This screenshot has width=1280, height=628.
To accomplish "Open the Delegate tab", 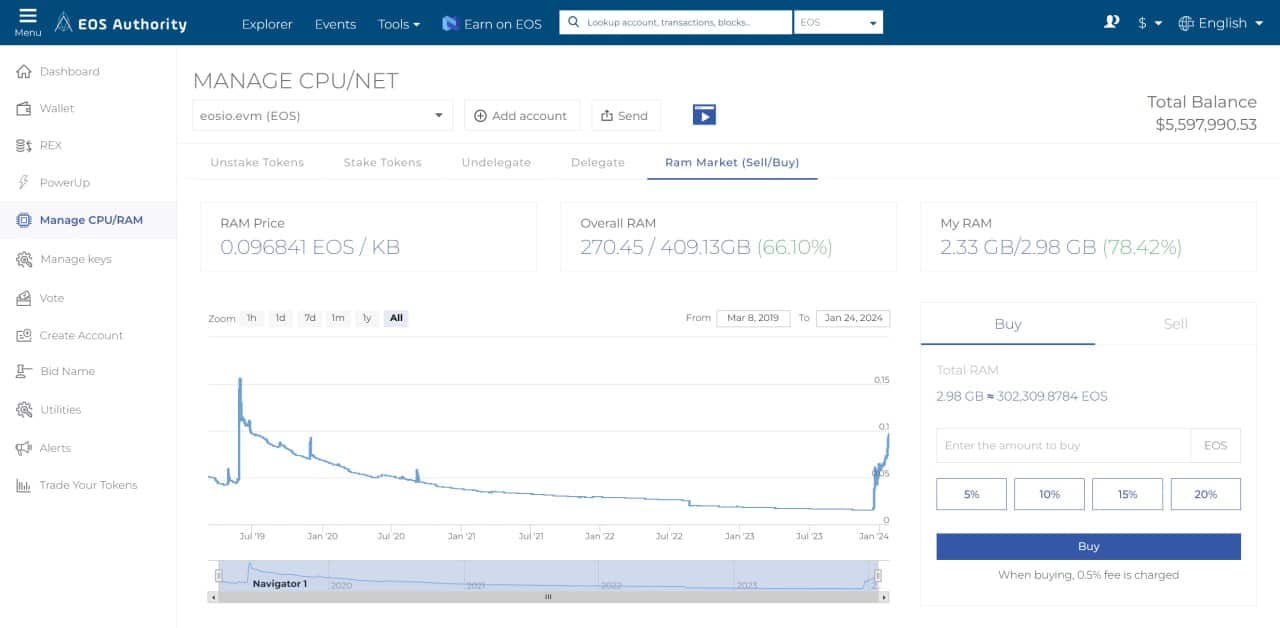I will [597, 162].
